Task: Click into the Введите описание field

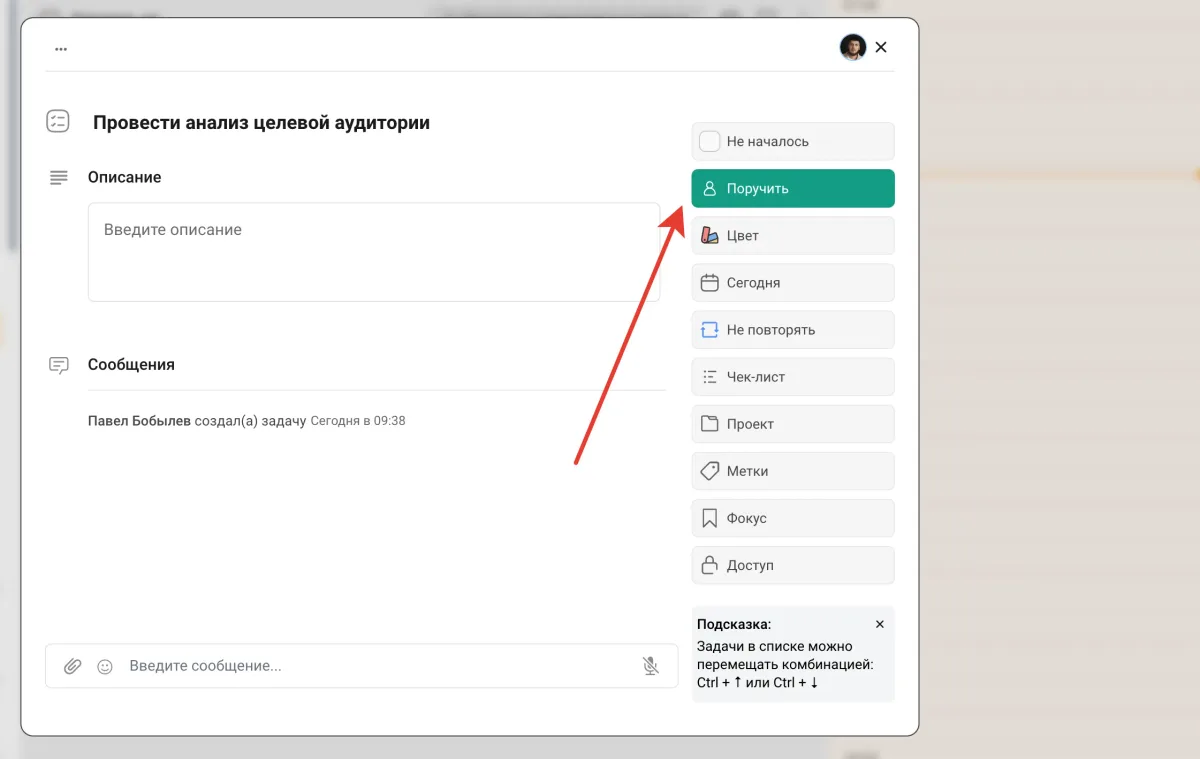Action: 373,252
